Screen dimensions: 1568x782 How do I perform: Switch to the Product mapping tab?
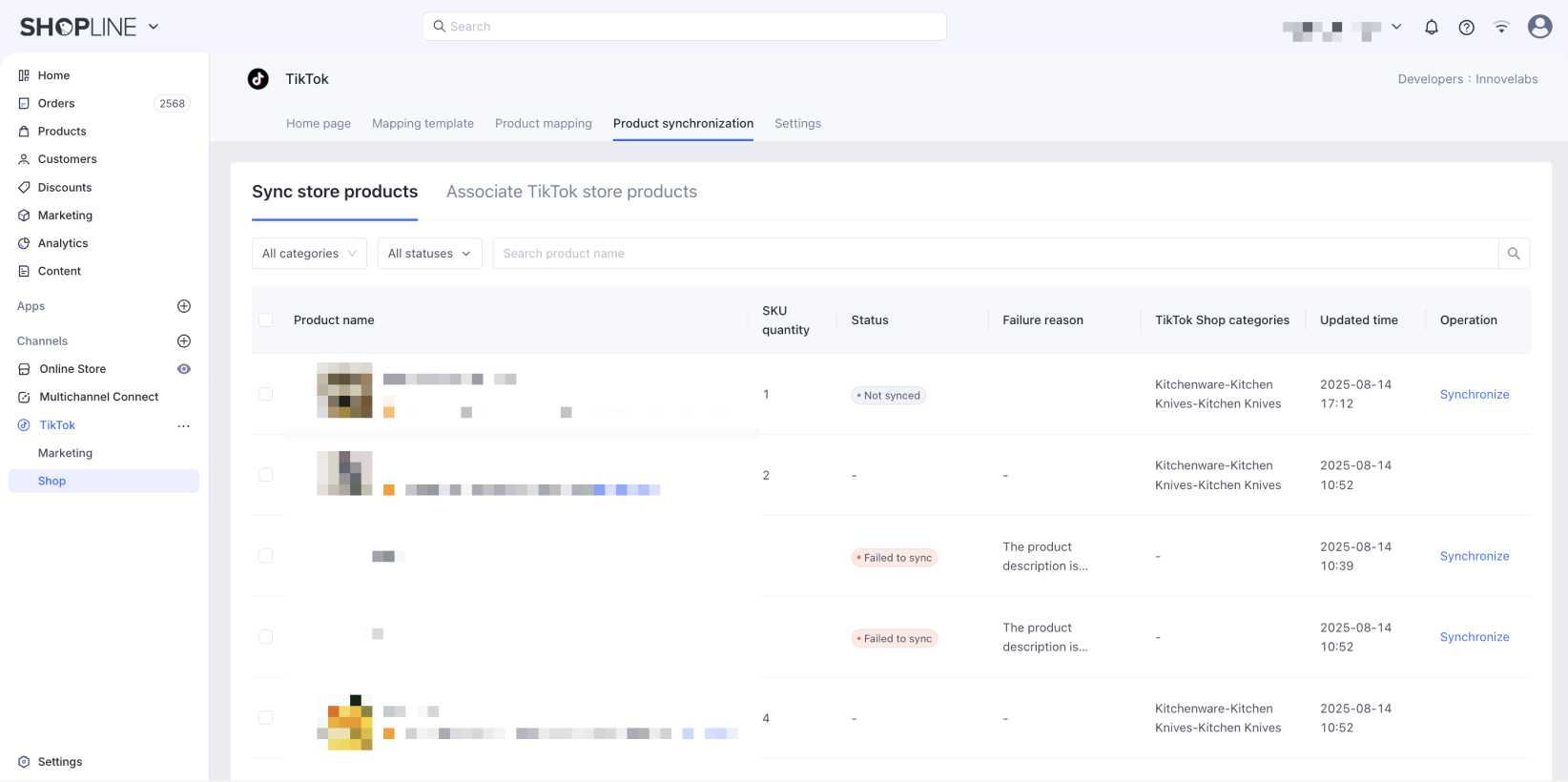tap(543, 124)
